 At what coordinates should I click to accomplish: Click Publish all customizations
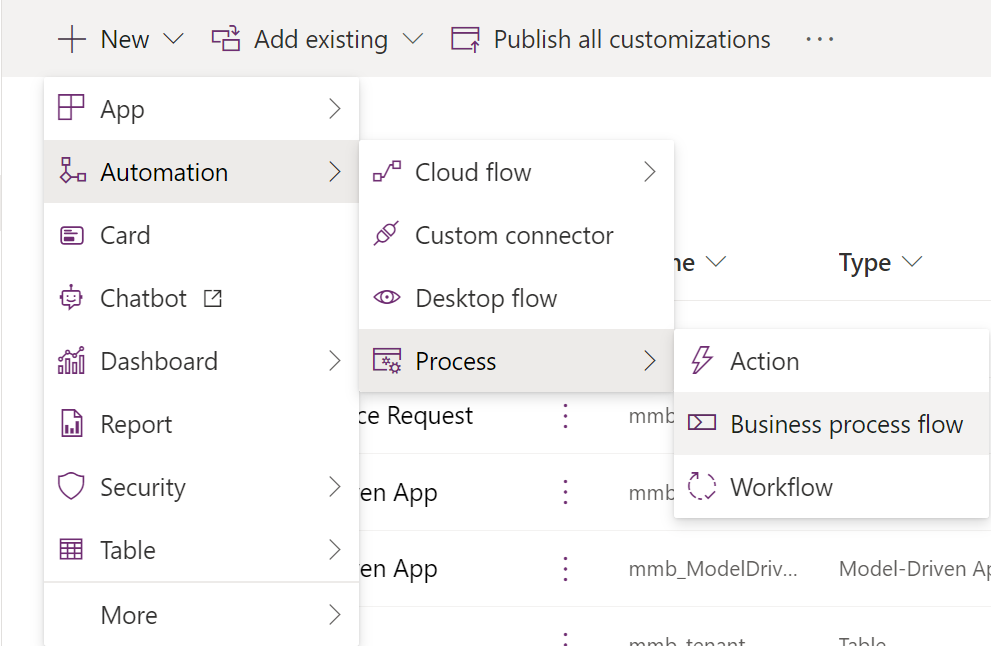611,39
